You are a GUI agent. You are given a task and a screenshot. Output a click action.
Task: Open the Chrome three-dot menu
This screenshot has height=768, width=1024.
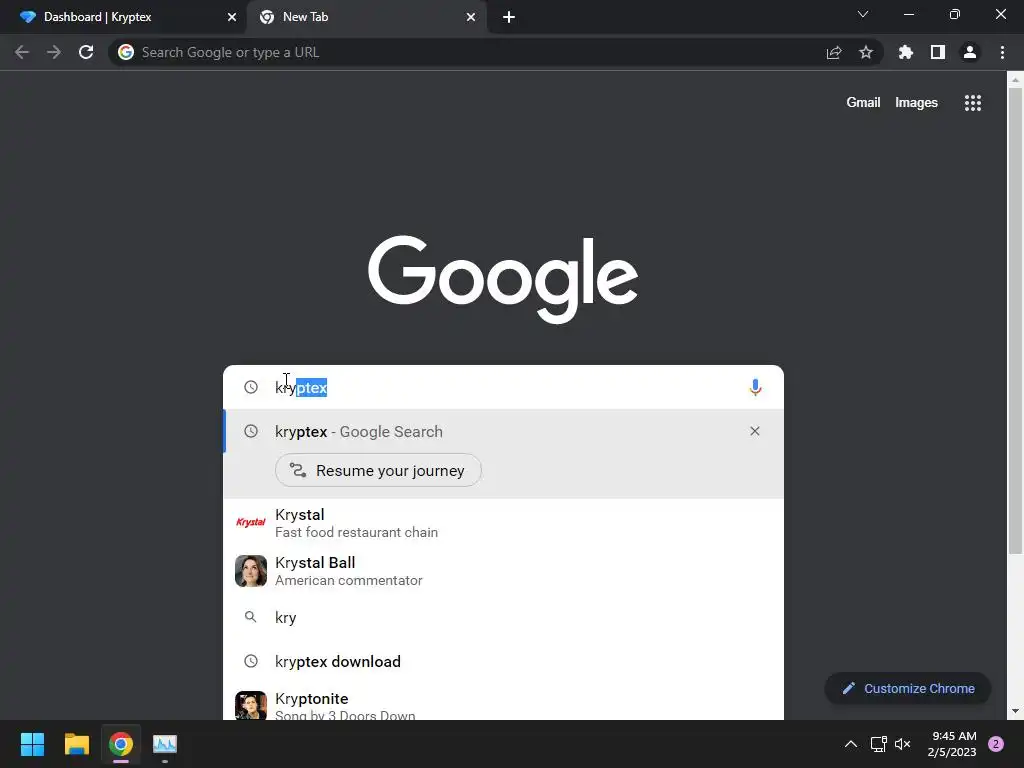(x=1002, y=52)
